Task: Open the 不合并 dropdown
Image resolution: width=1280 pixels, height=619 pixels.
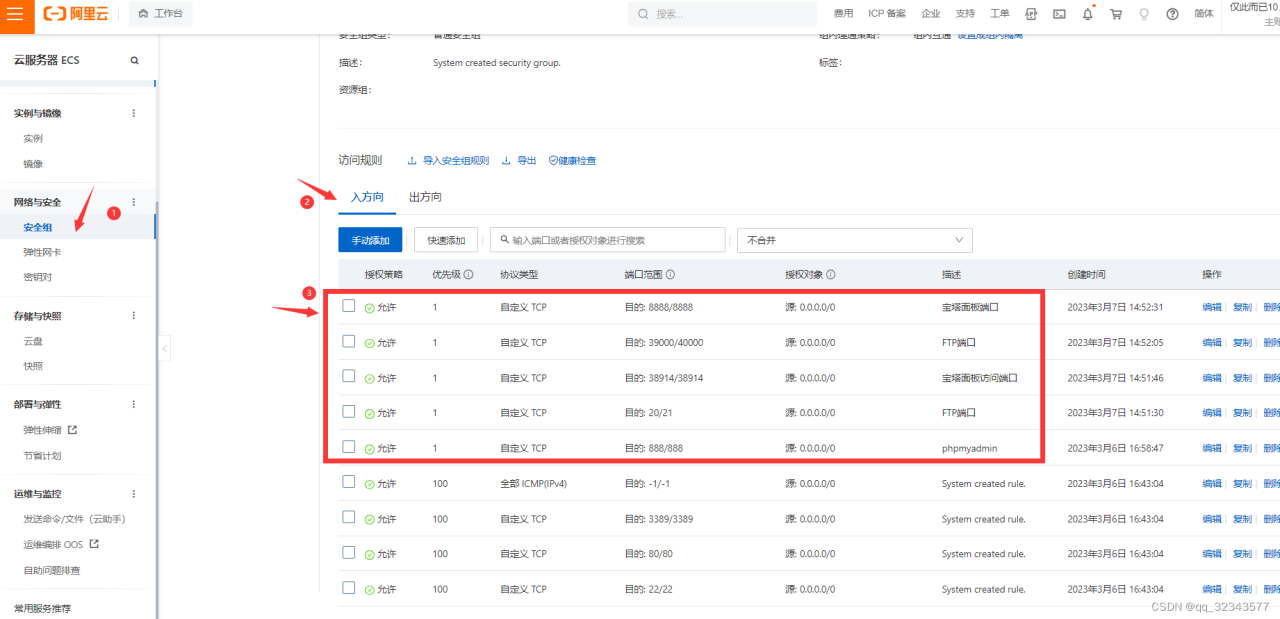Action: pyautogui.click(x=854, y=240)
